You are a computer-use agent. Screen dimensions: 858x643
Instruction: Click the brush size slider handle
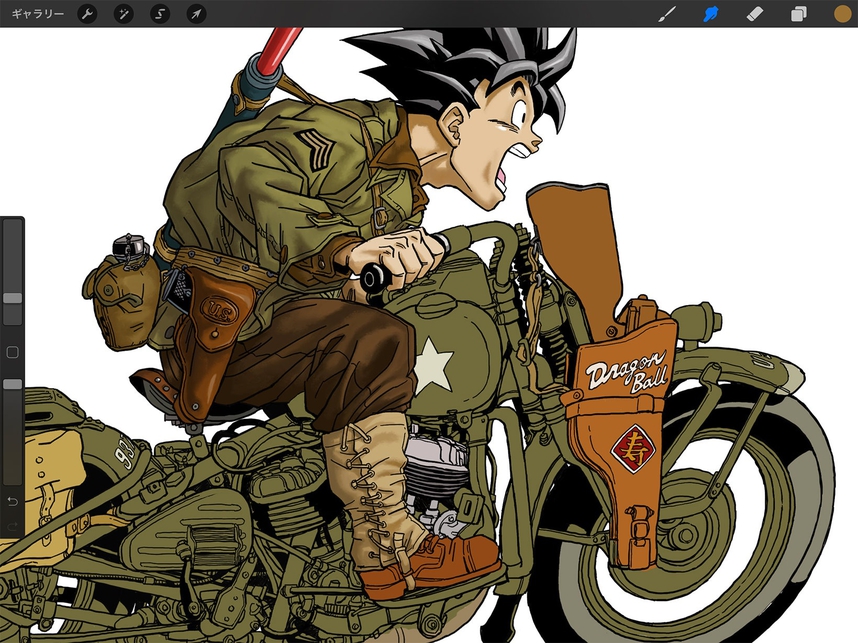pos(13,297)
